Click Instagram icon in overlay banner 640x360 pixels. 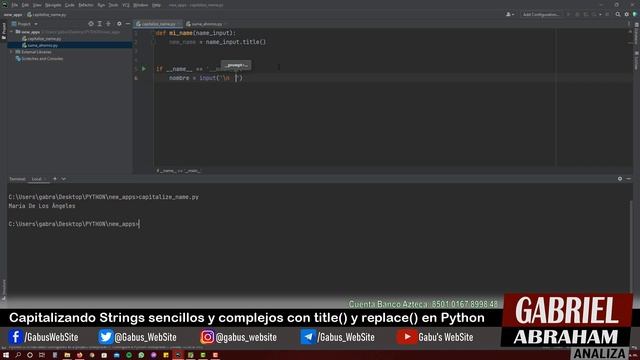click(x=207, y=337)
